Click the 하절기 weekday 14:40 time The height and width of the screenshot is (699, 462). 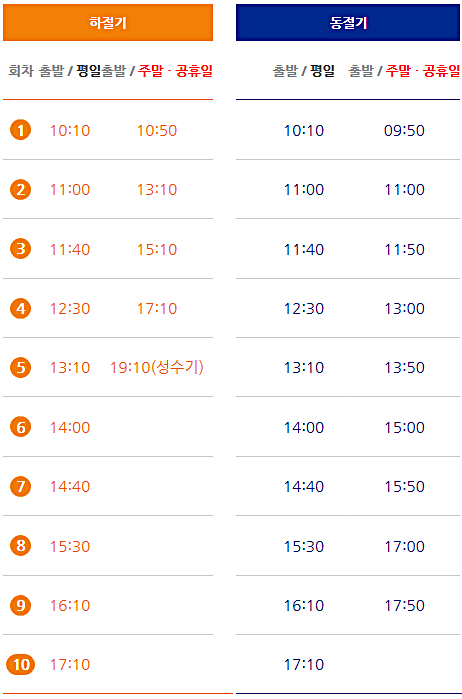(x=70, y=486)
